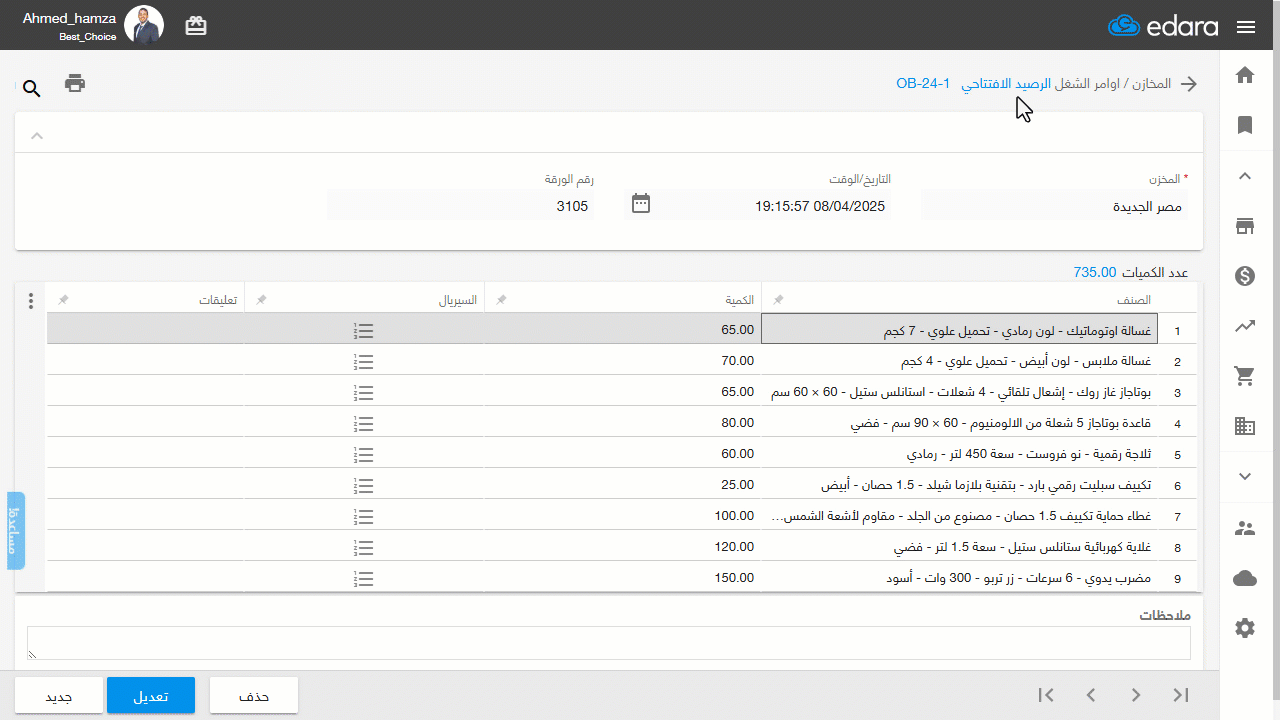Go to the next record arrow
Image resolution: width=1280 pixels, height=720 pixels.
coord(1136,695)
